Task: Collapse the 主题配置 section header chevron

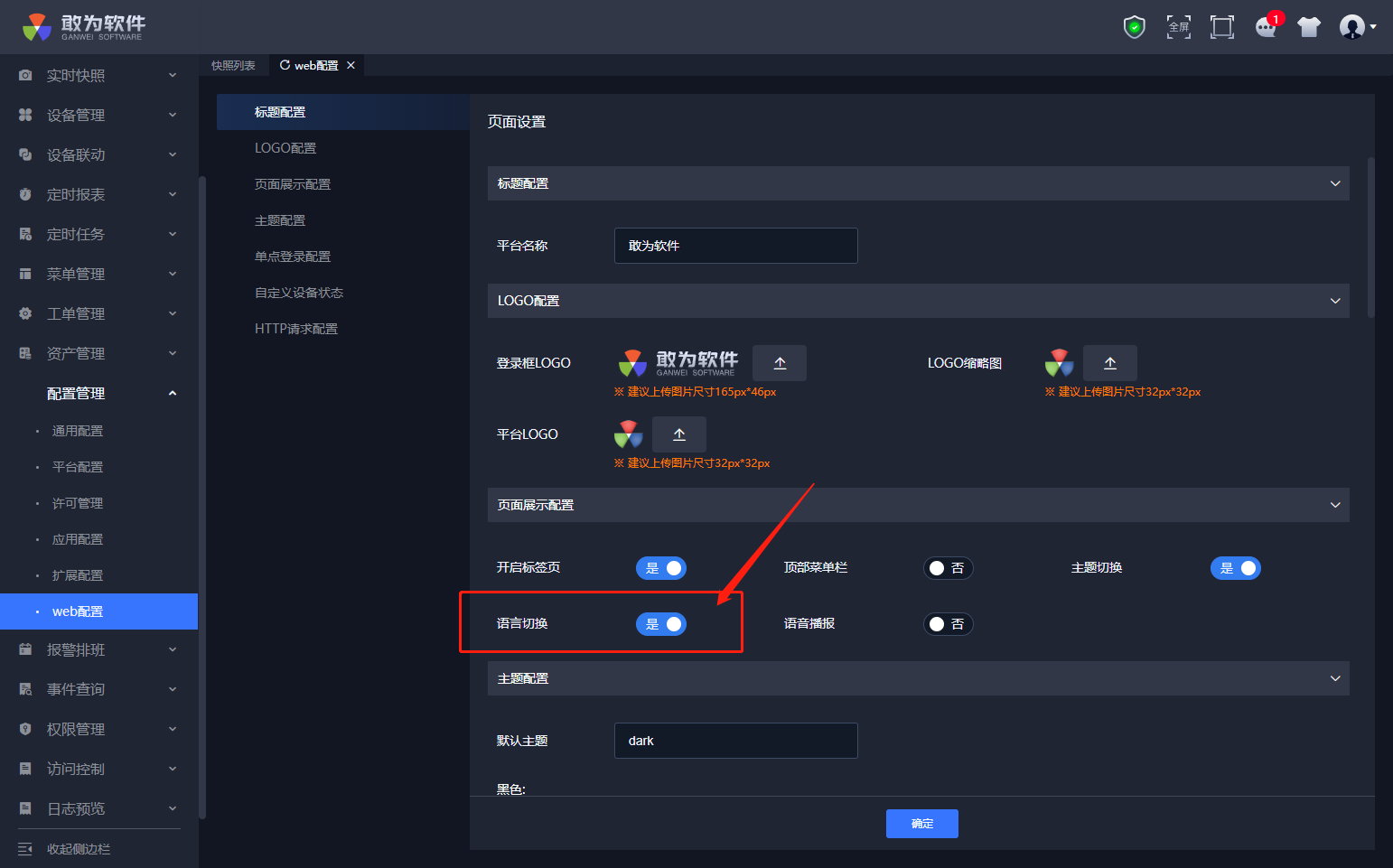Action: [1335, 678]
